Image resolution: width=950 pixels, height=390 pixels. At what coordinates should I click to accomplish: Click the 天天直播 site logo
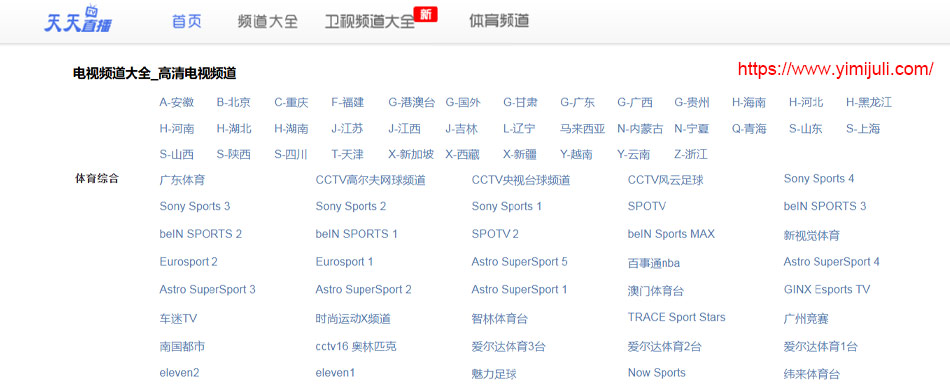click(78, 19)
